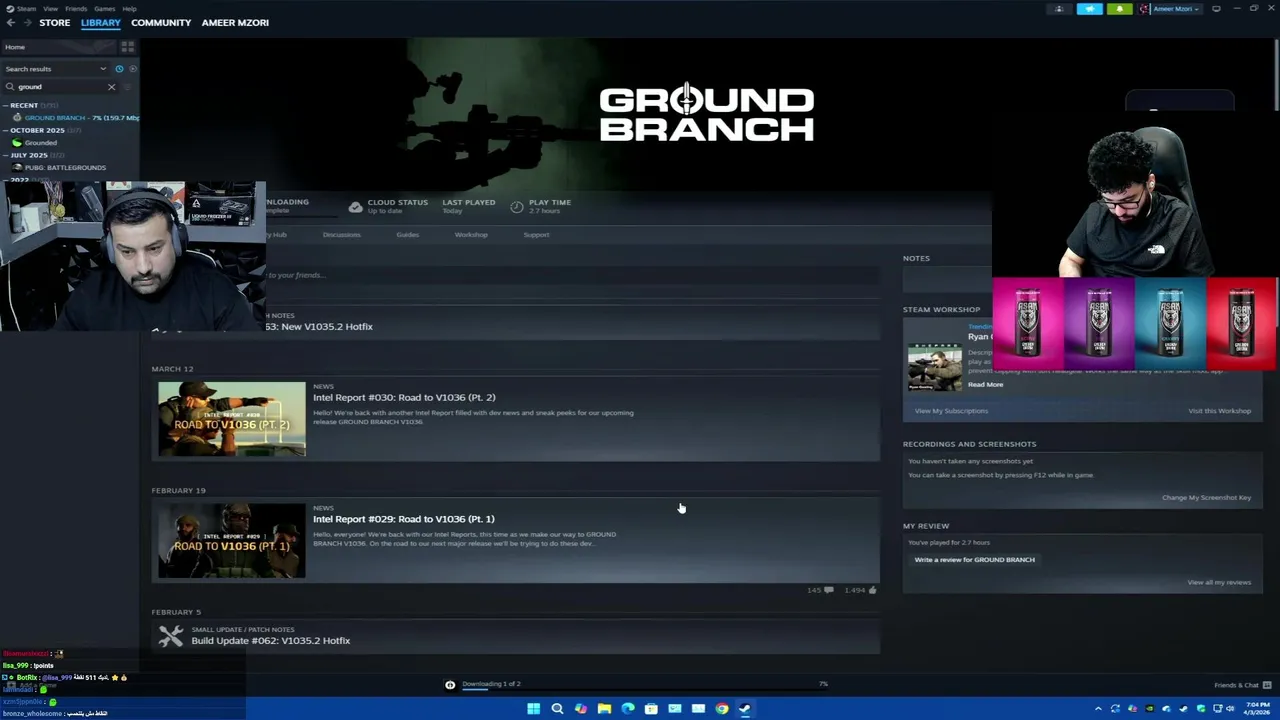Click the Play Time clock icon

(x=516, y=206)
